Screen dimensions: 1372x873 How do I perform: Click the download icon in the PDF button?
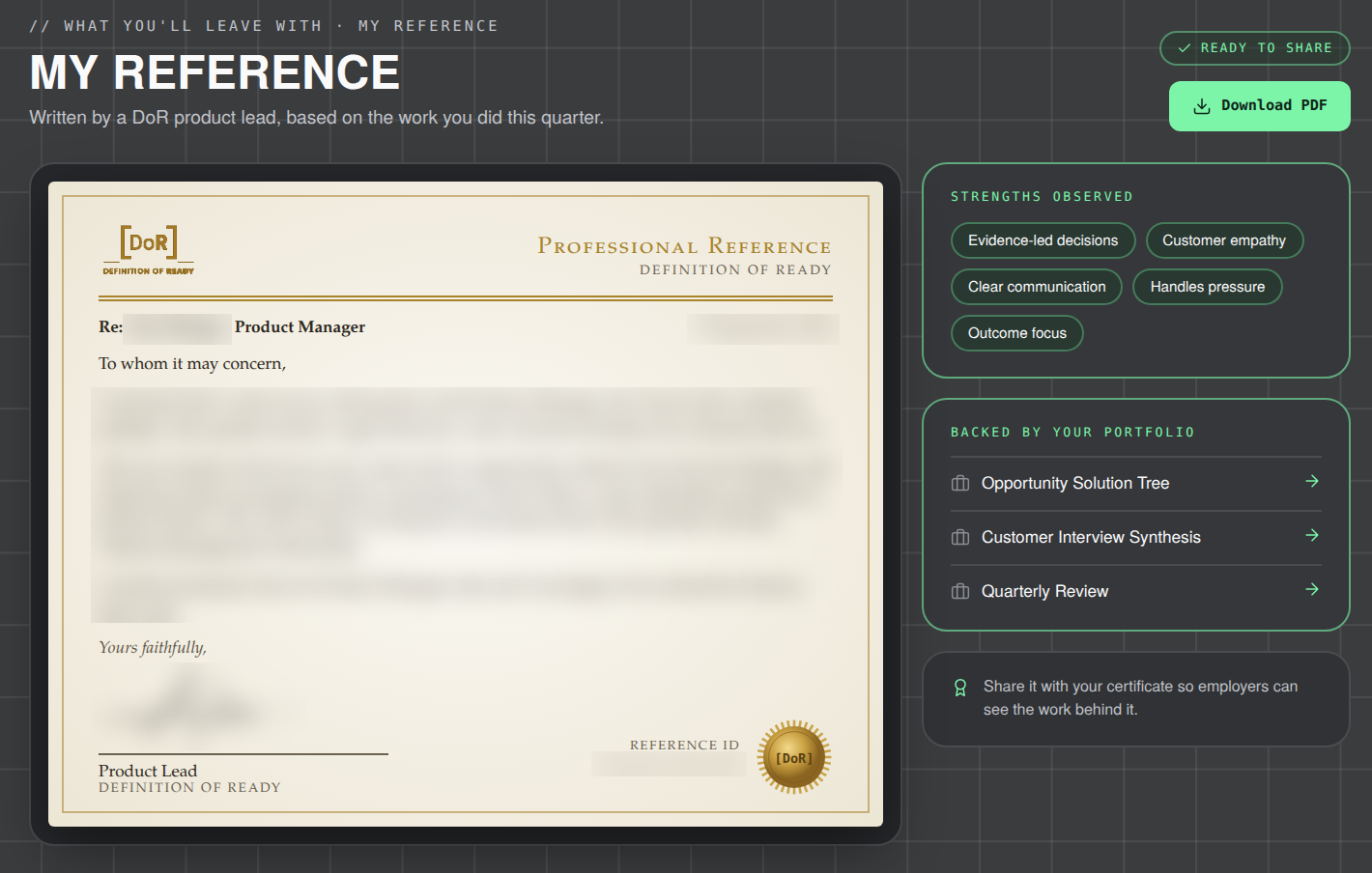click(x=1201, y=106)
